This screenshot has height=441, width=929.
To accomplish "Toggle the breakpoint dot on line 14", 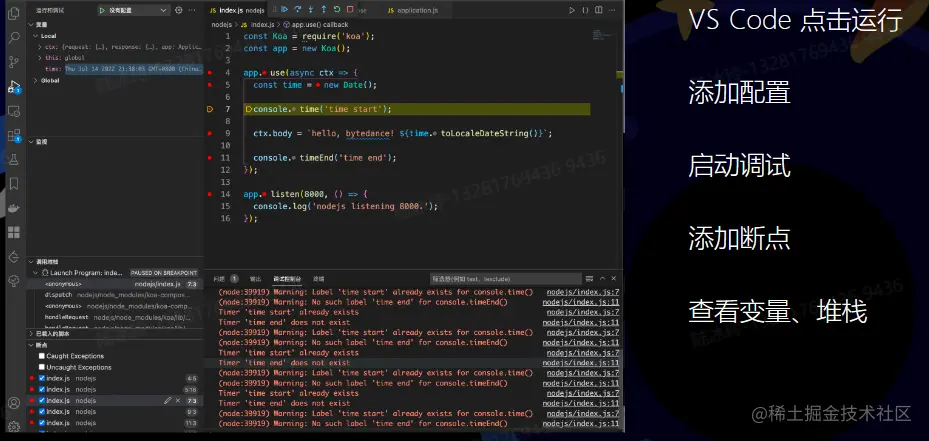I will [x=210, y=194].
